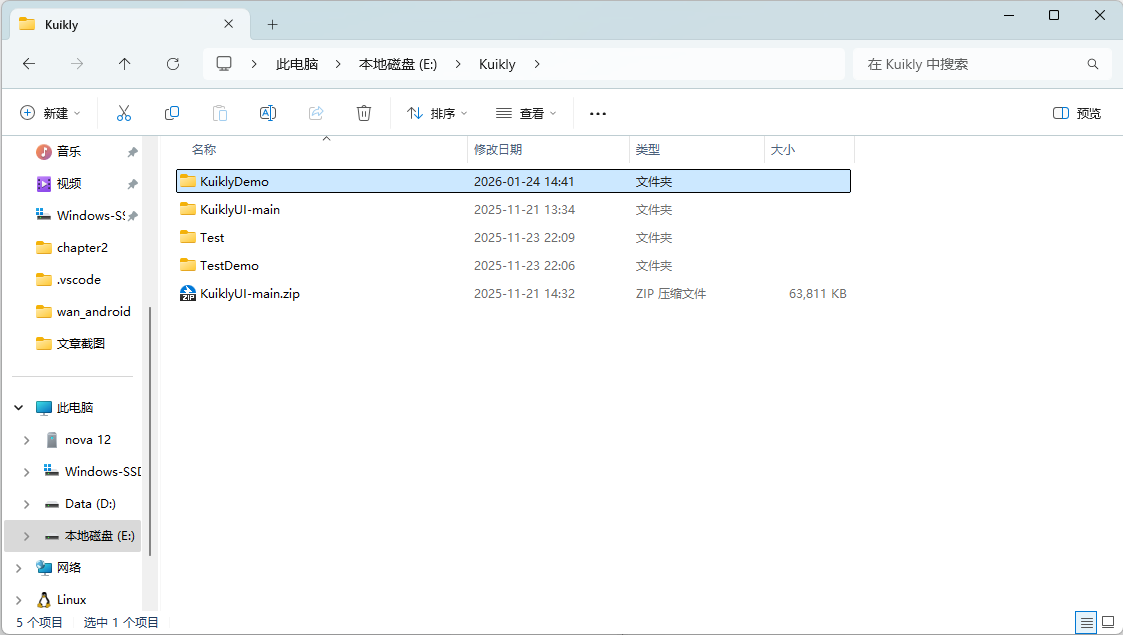1123x635 pixels.
Task: Open Network in navigation pane
Action: [69, 568]
